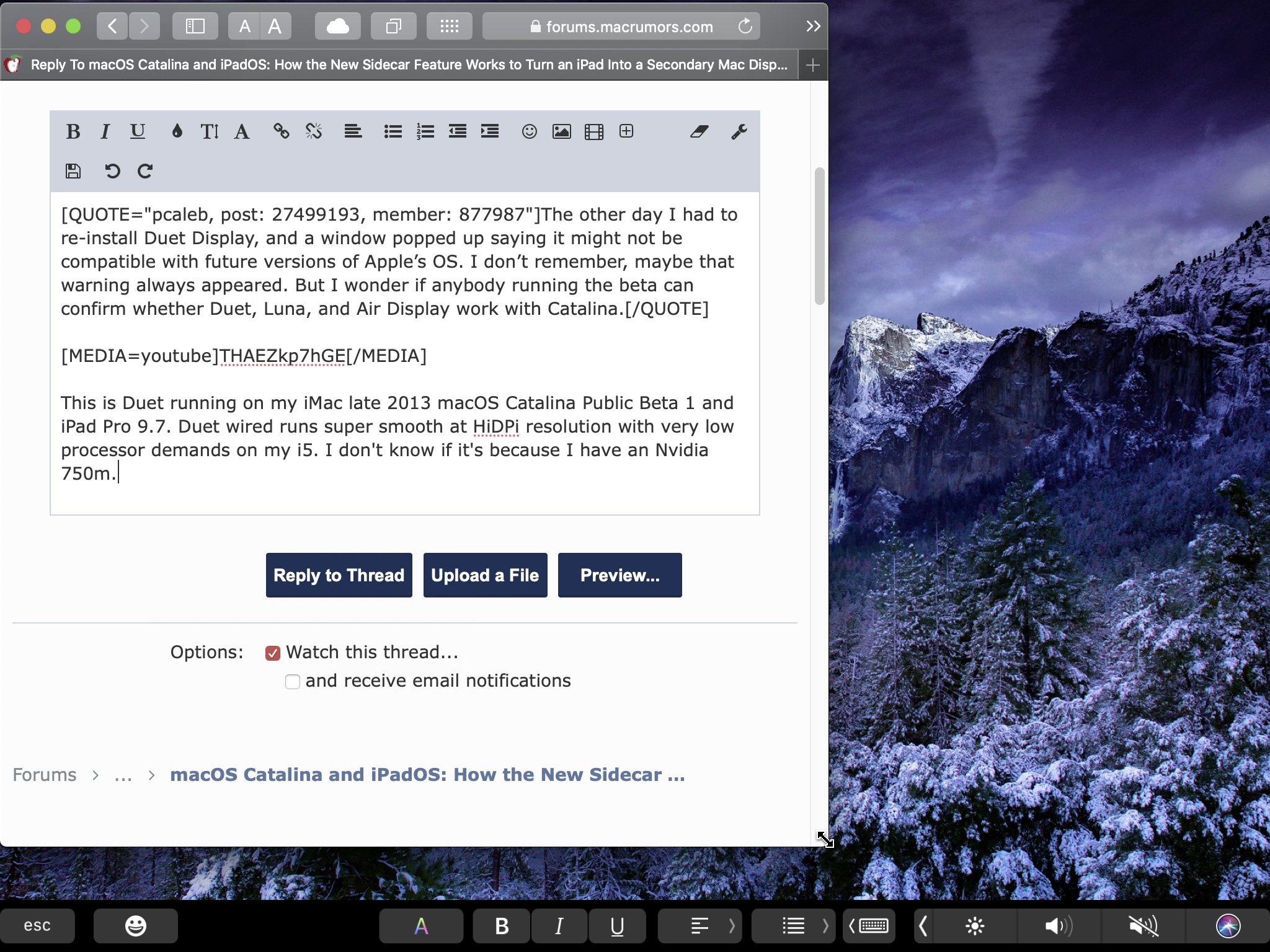Viewport: 1270px width, 952px height.
Task: Open the text color droplet tool
Action: click(177, 131)
